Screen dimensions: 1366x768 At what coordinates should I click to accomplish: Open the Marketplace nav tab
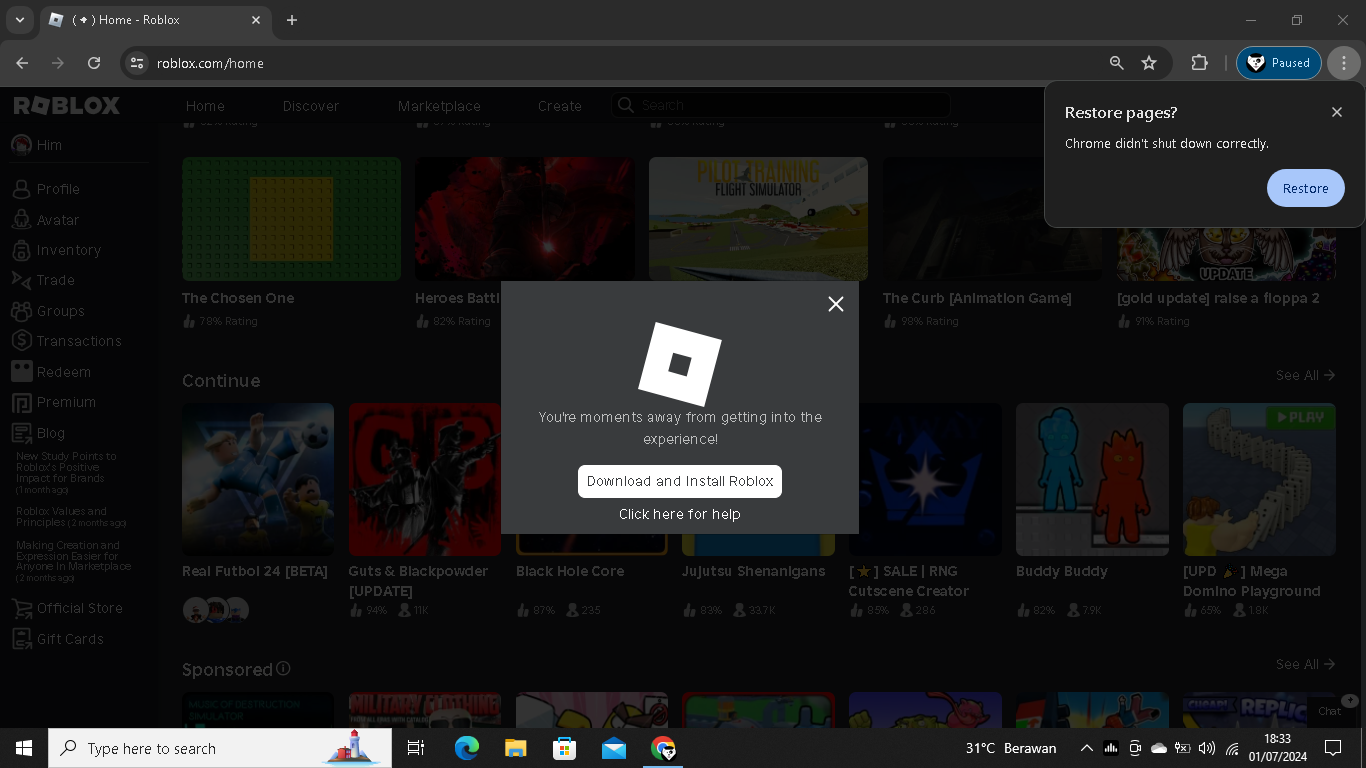tap(439, 106)
